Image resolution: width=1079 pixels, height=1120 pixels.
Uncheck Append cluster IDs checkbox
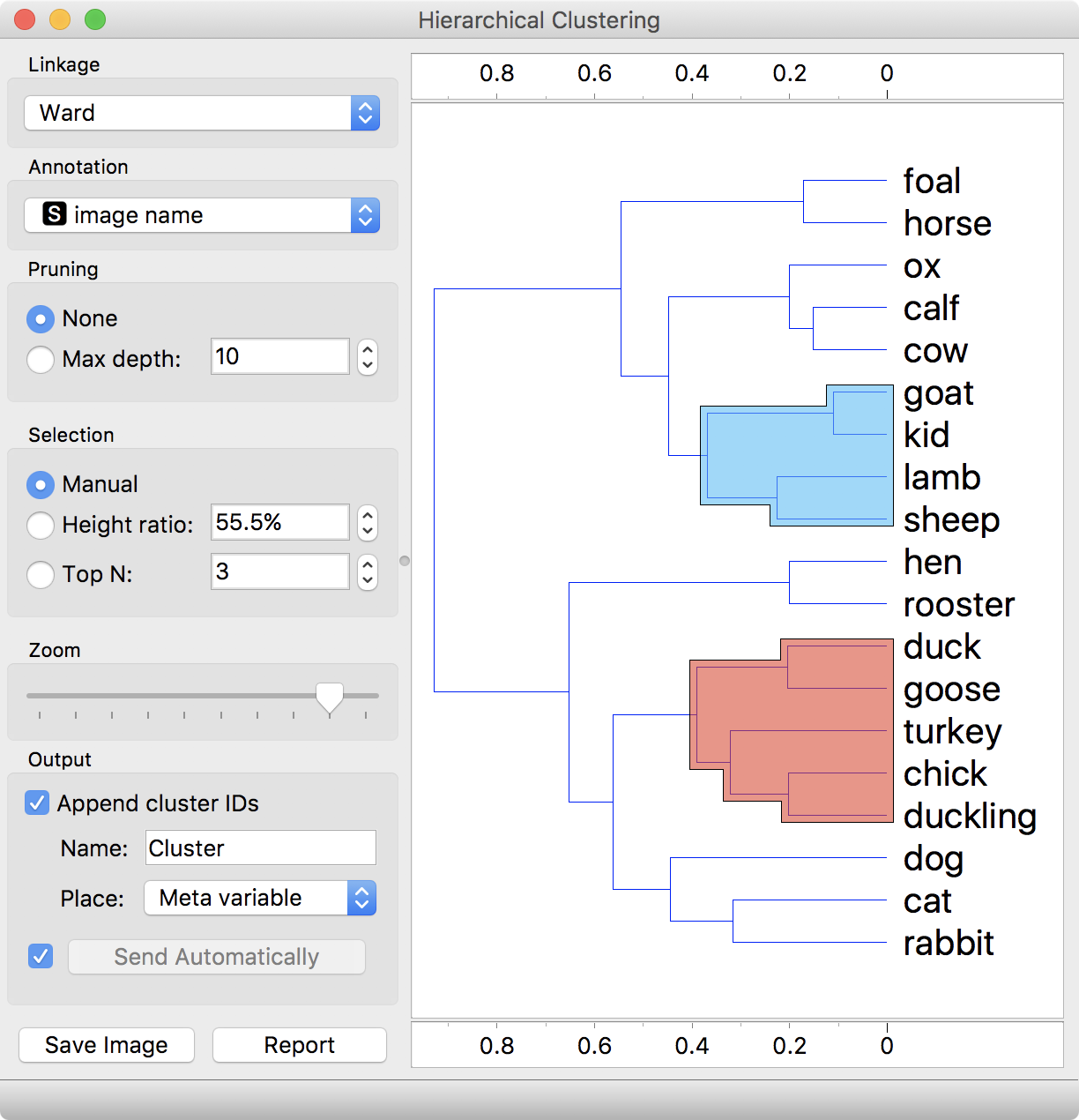click(37, 803)
